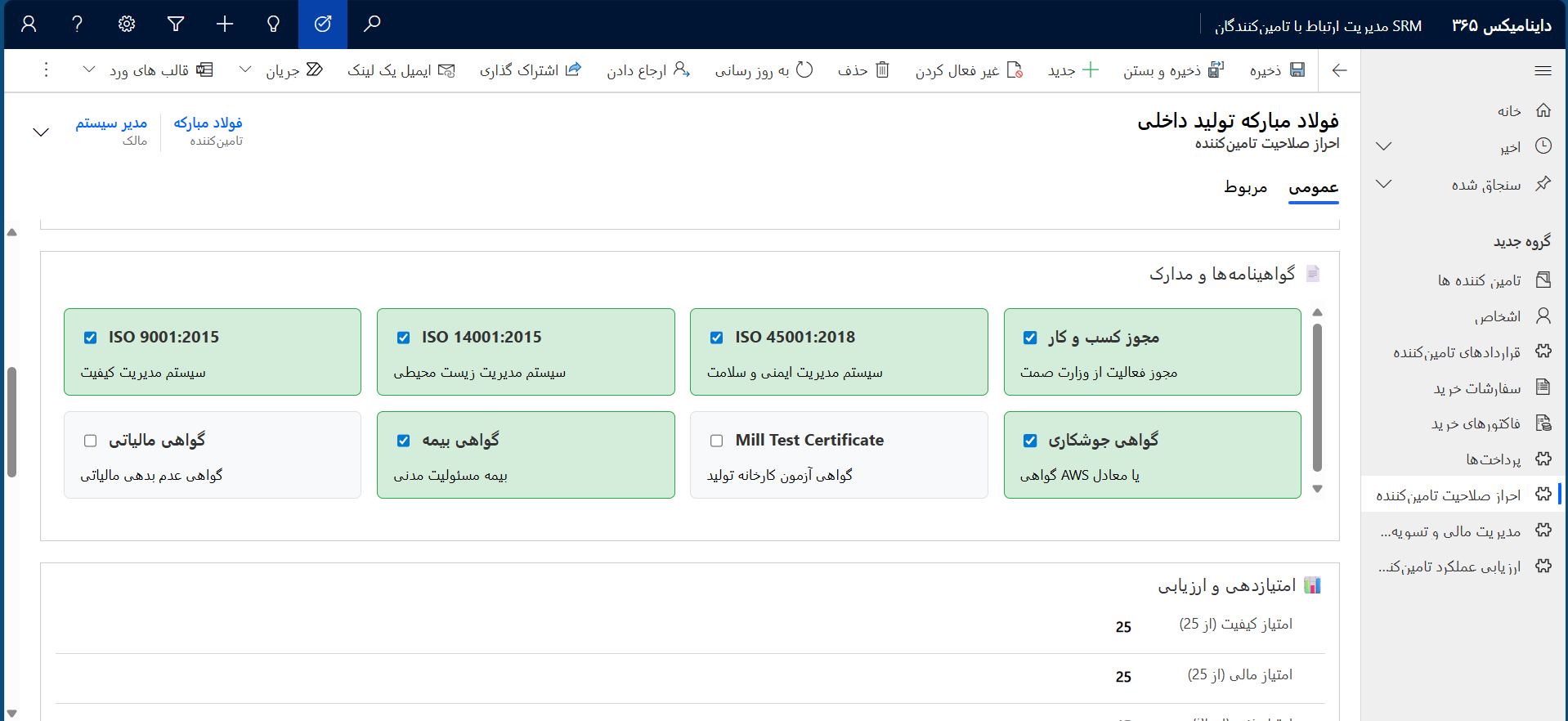
Task: Click the back arrow icon
Action: pyautogui.click(x=1339, y=70)
